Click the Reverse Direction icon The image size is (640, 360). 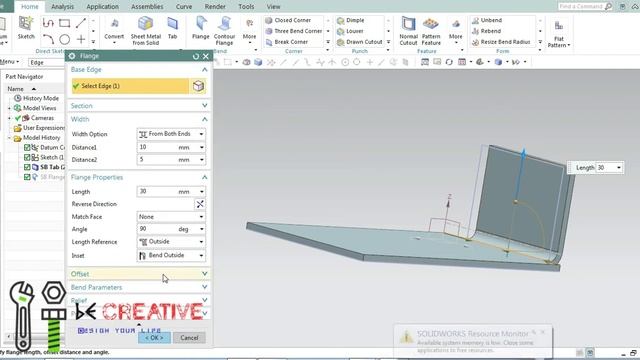pyautogui.click(x=200, y=204)
